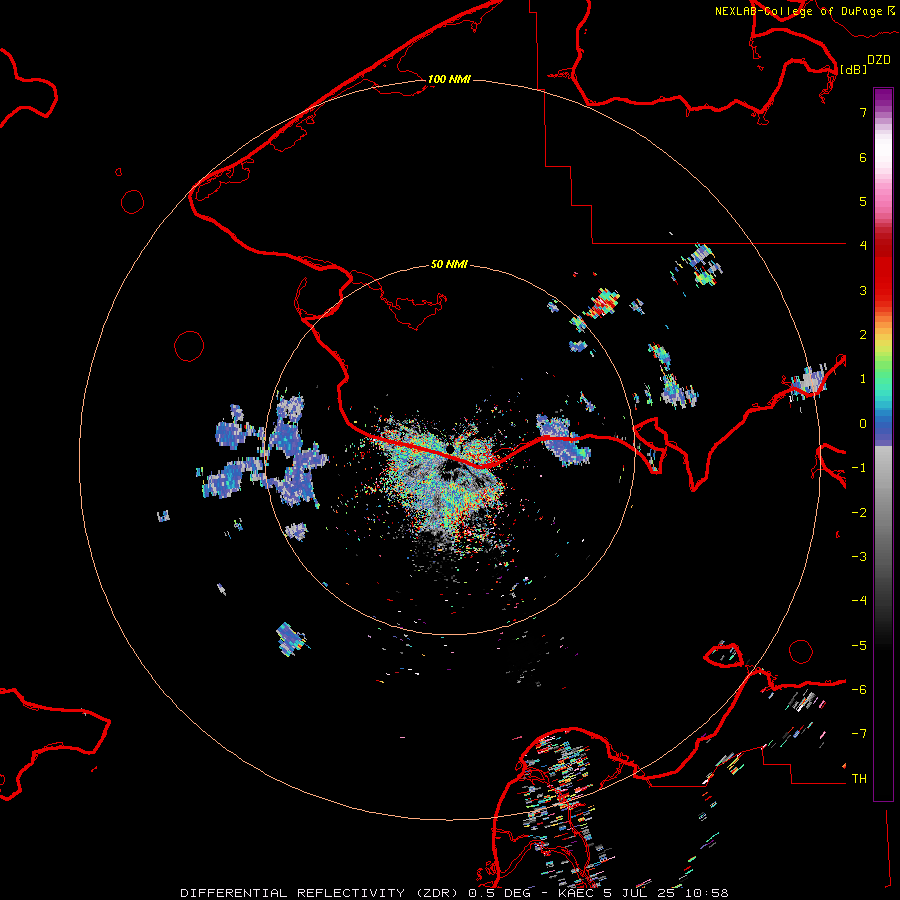Click the 50 NMI range ring label
This screenshot has width=900, height=900.
(x=449, y=264)
